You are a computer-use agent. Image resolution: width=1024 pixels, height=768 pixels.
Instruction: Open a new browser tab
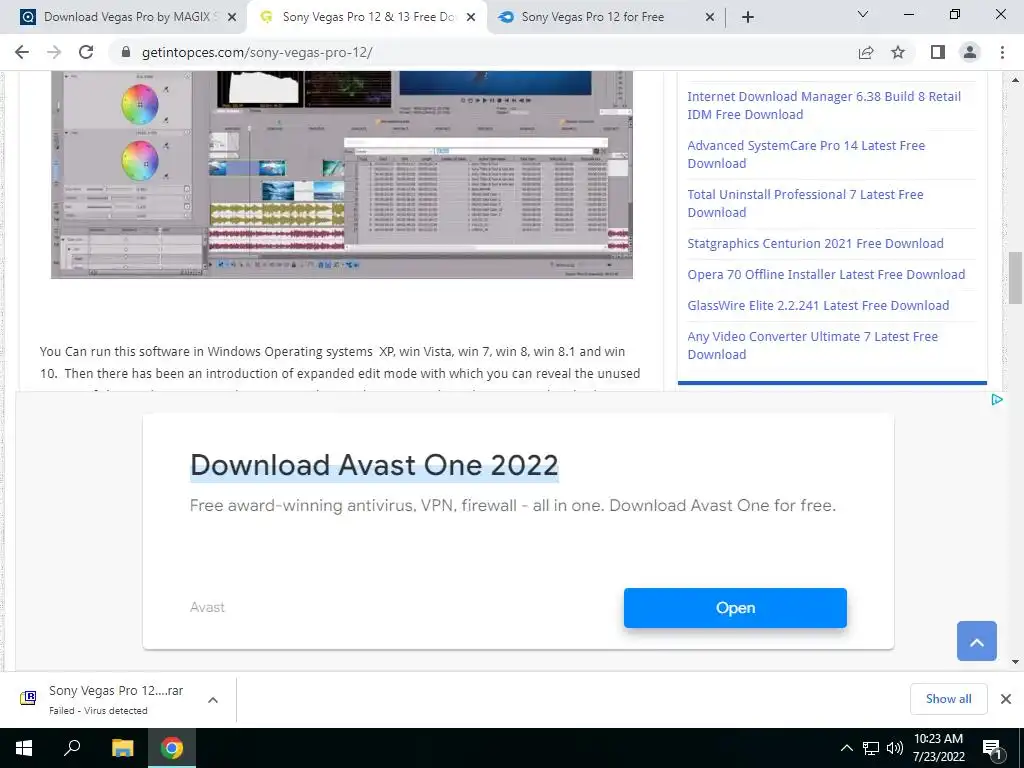pyautogui.click(x=748, y=18)
